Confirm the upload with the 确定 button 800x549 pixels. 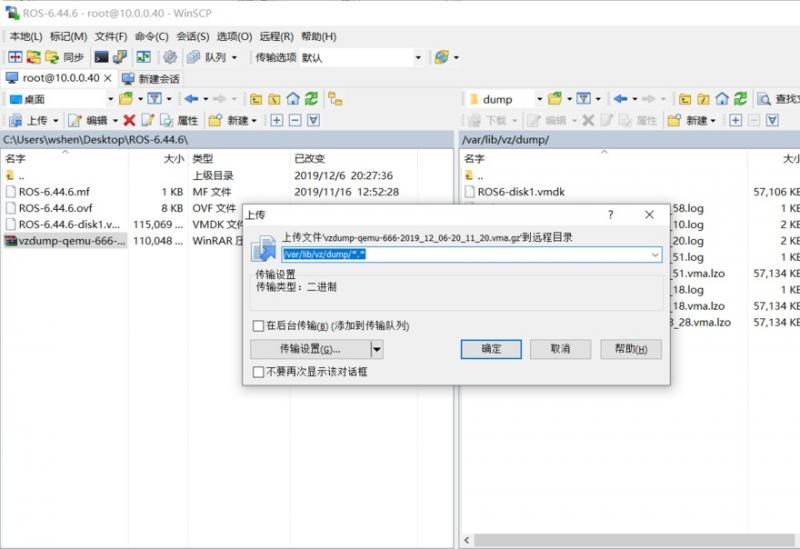[491, 349]
